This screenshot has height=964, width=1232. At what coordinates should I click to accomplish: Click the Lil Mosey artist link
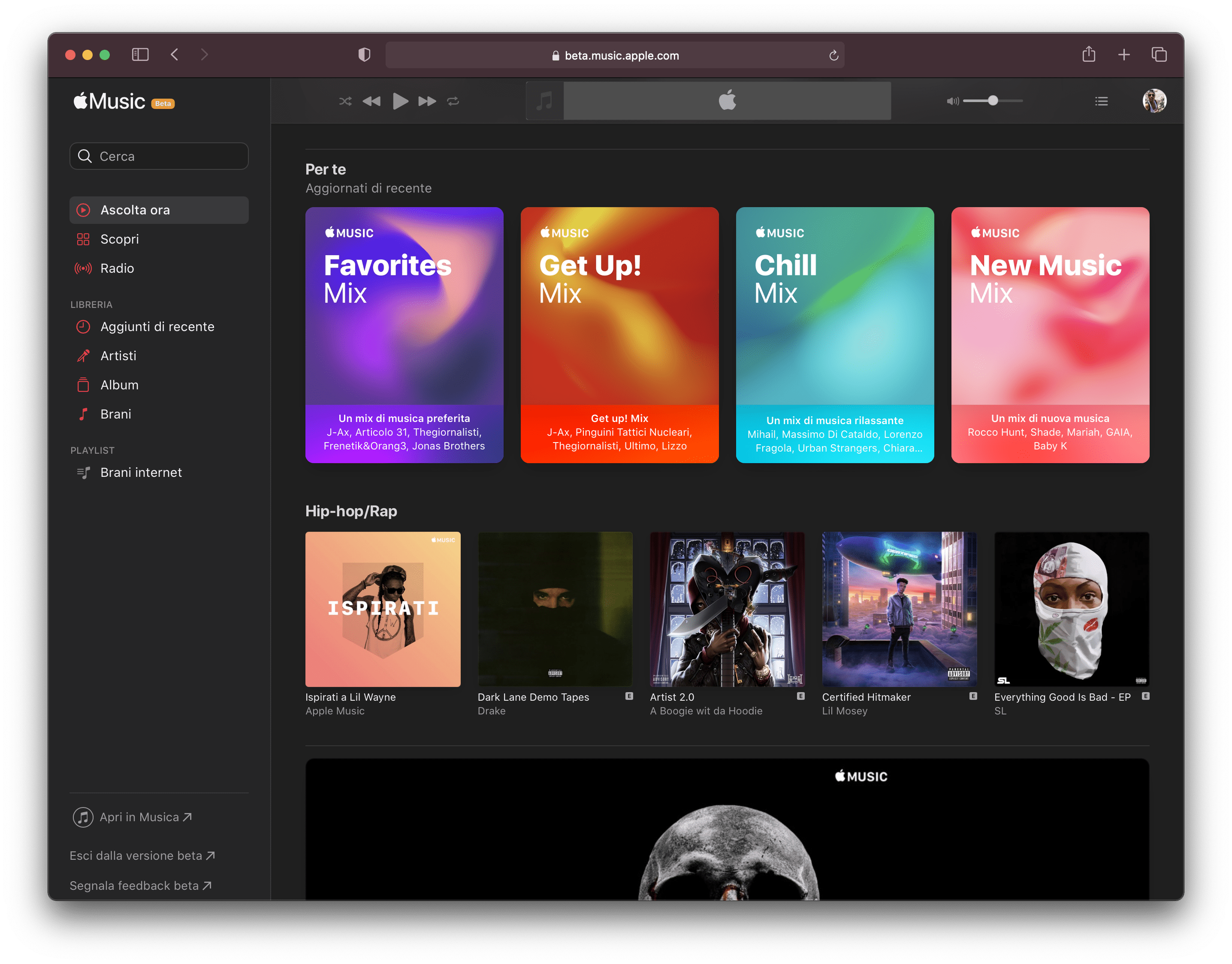844,711
